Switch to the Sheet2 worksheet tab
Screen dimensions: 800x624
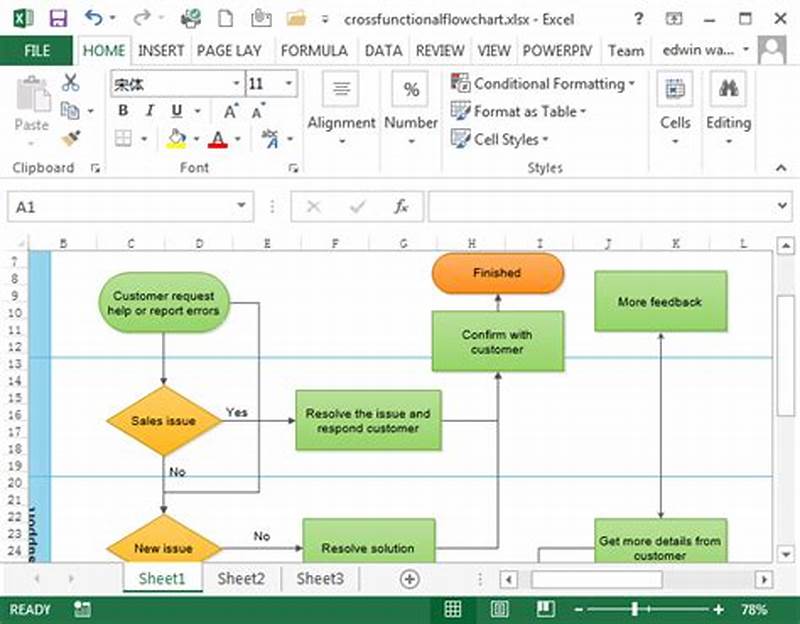tap(240, 578)
